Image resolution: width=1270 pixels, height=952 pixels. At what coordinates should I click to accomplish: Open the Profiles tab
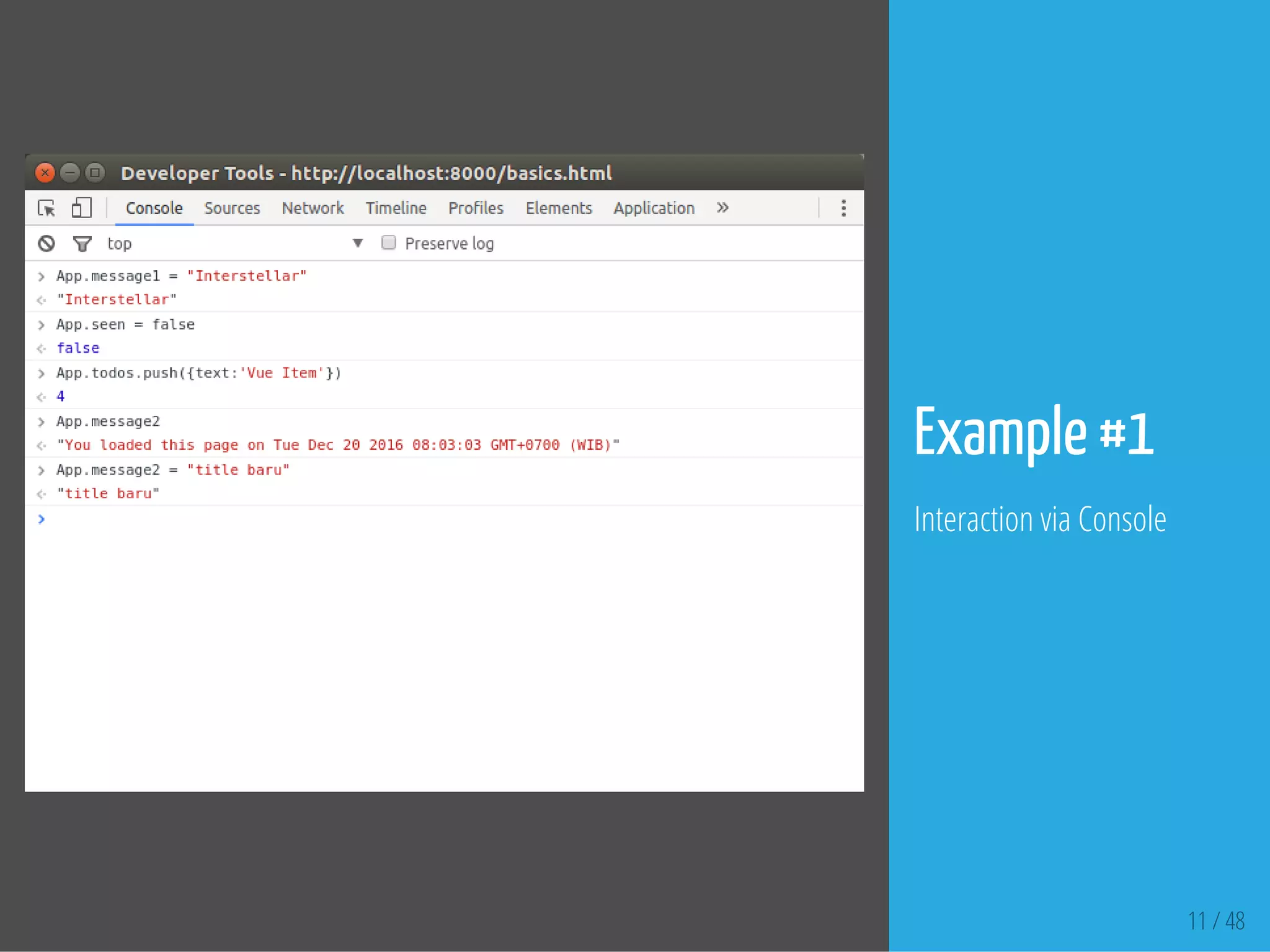click(x=476, y=208)
